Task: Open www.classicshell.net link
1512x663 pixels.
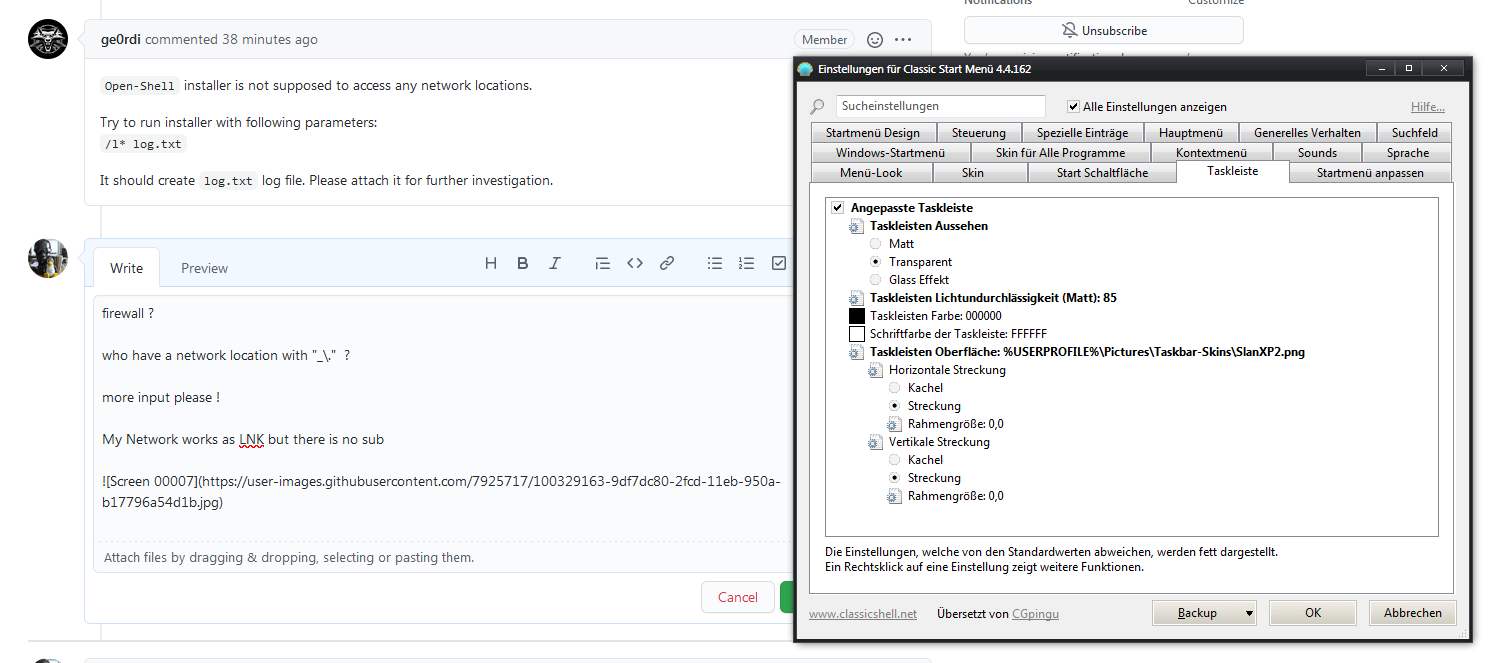Action: [862, 614]
